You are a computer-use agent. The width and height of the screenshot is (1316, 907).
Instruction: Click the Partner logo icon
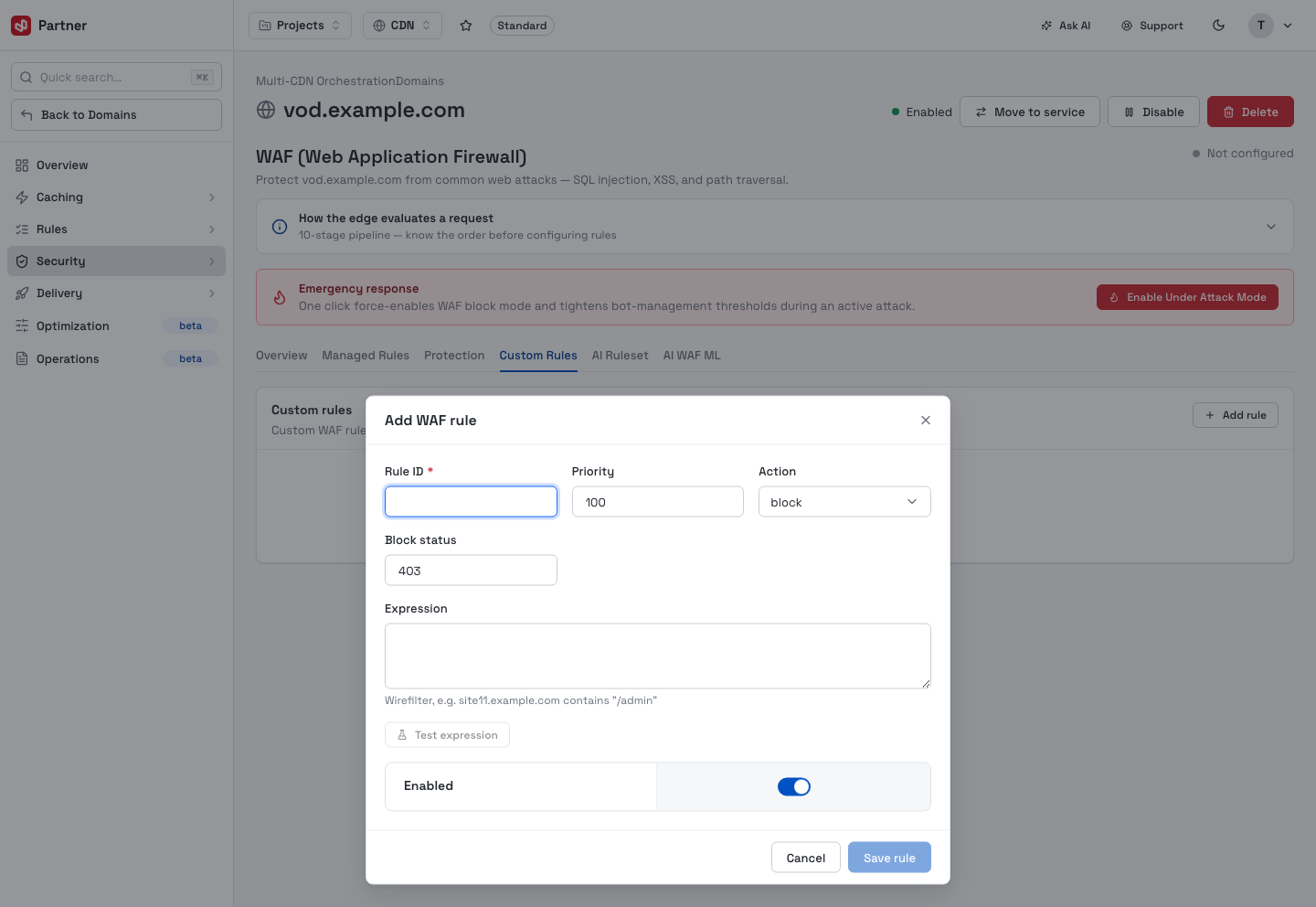pyautogui.click(x=21, y=26)
